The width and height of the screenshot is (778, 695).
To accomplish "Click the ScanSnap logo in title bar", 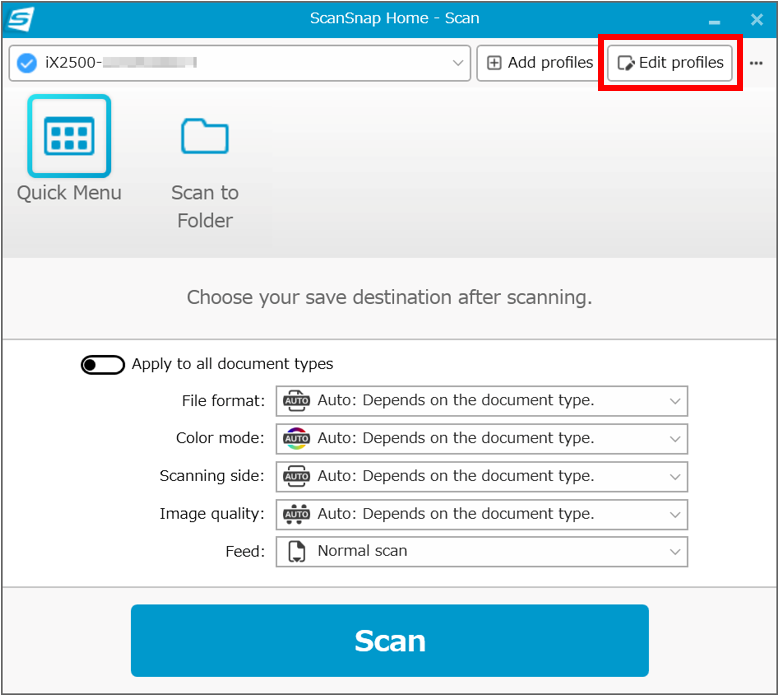I will coord(21,19).
